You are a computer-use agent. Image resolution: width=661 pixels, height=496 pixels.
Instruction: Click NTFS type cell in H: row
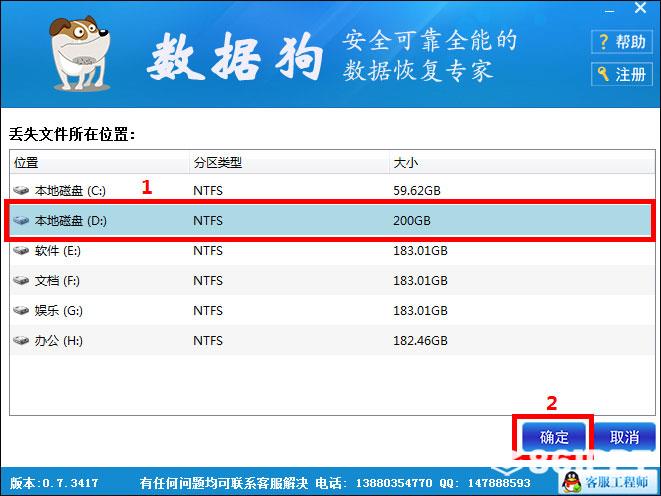(208, 340)
